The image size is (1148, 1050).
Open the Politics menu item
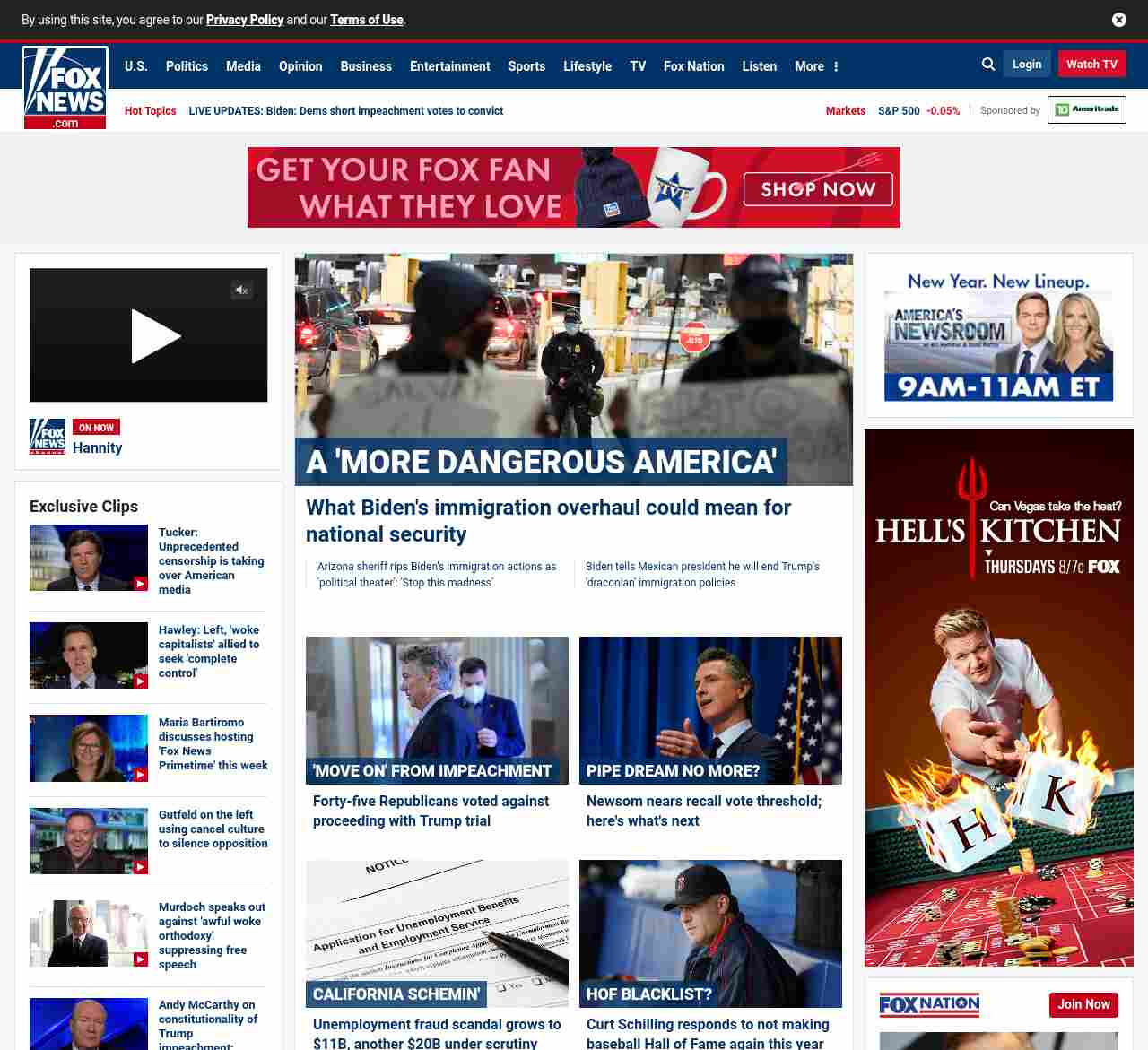pos(187,66)
